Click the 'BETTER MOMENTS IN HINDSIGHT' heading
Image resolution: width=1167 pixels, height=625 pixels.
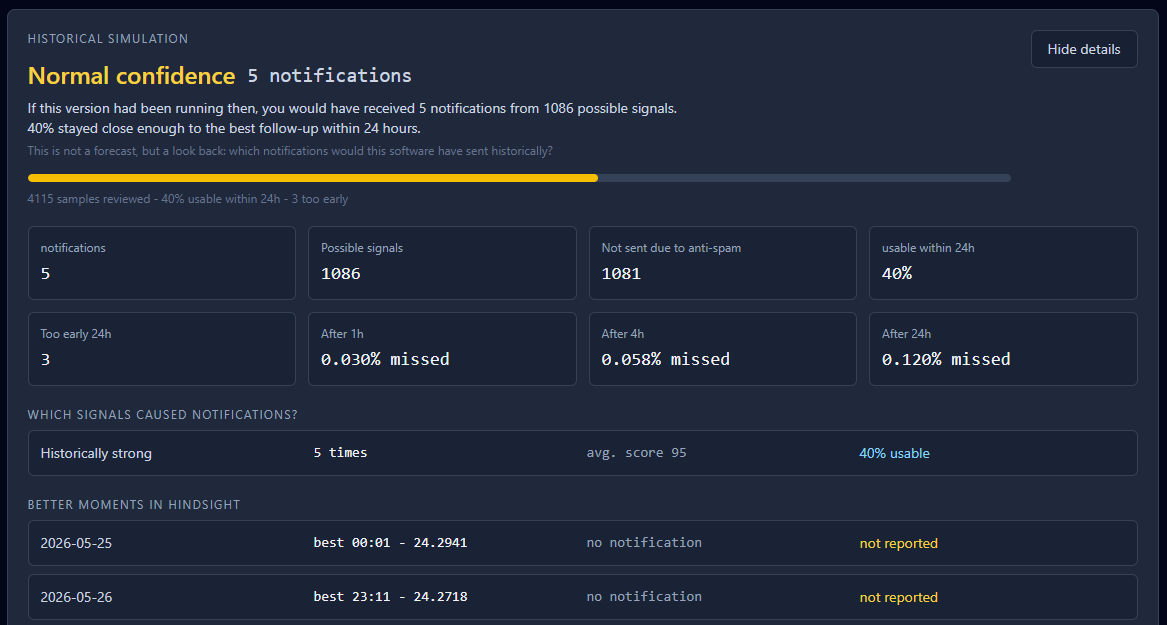[134, 504]
